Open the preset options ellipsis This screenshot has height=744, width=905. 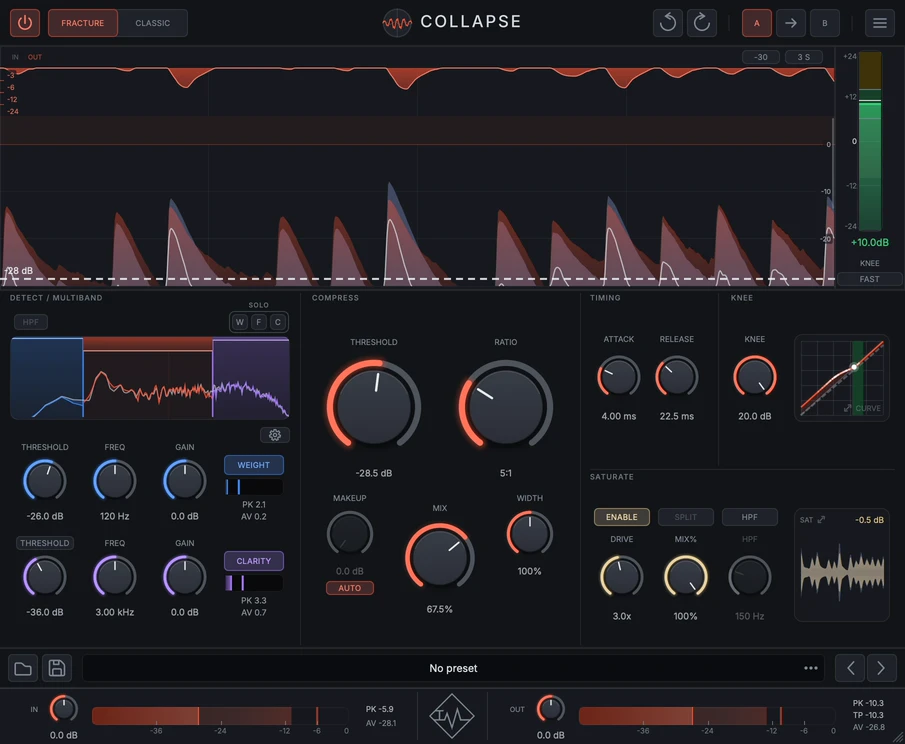811,668
